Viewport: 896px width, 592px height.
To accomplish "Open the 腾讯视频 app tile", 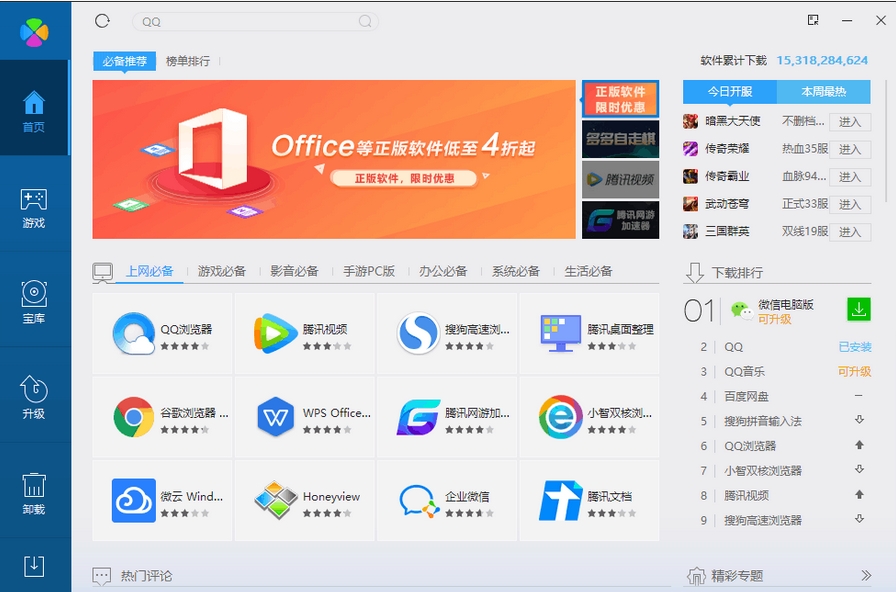I will point(305,334).
